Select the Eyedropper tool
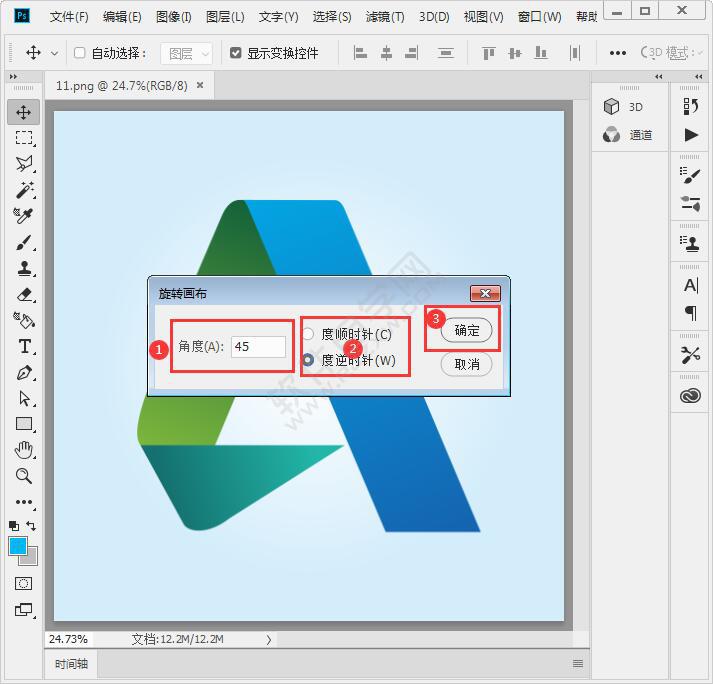713x684 pixels. (x=24, y=216)
